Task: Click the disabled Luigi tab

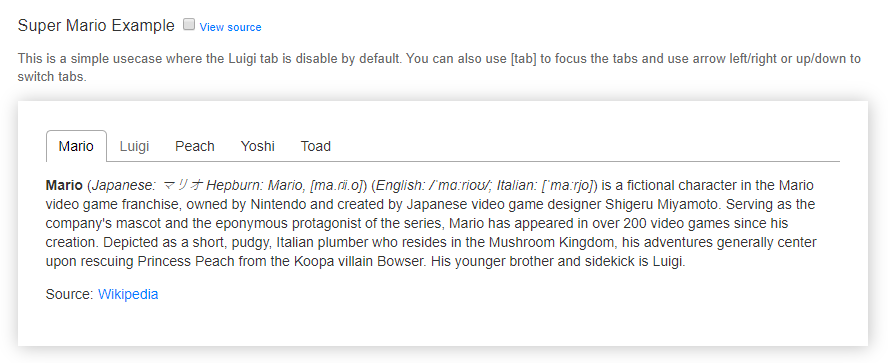Action: [x=134, y=146]
